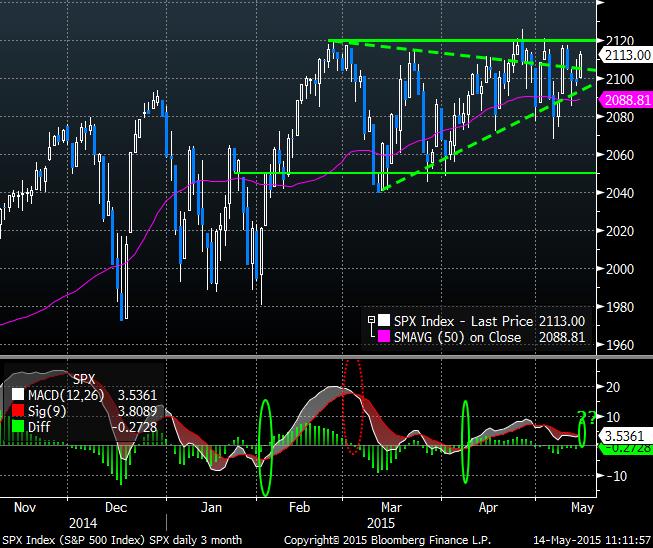
Task: Click the white 2113.00 last price axis tag
Action: (626, 55)
